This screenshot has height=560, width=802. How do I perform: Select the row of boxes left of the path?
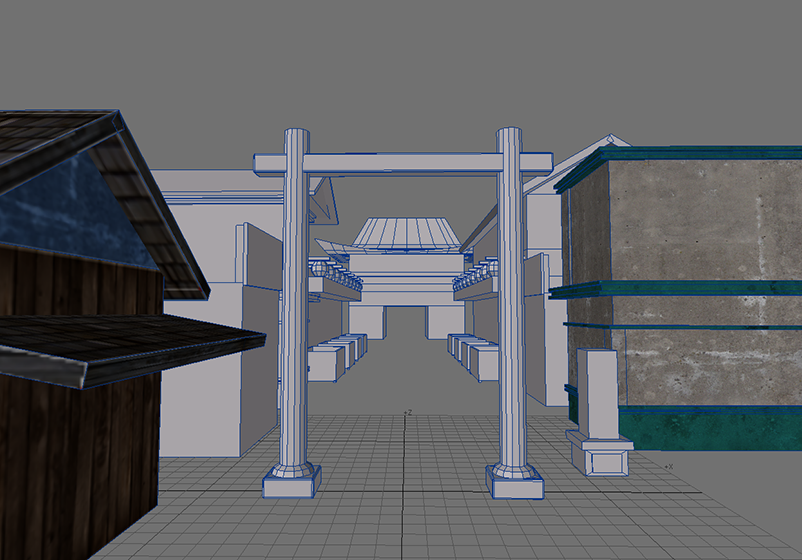335,355
